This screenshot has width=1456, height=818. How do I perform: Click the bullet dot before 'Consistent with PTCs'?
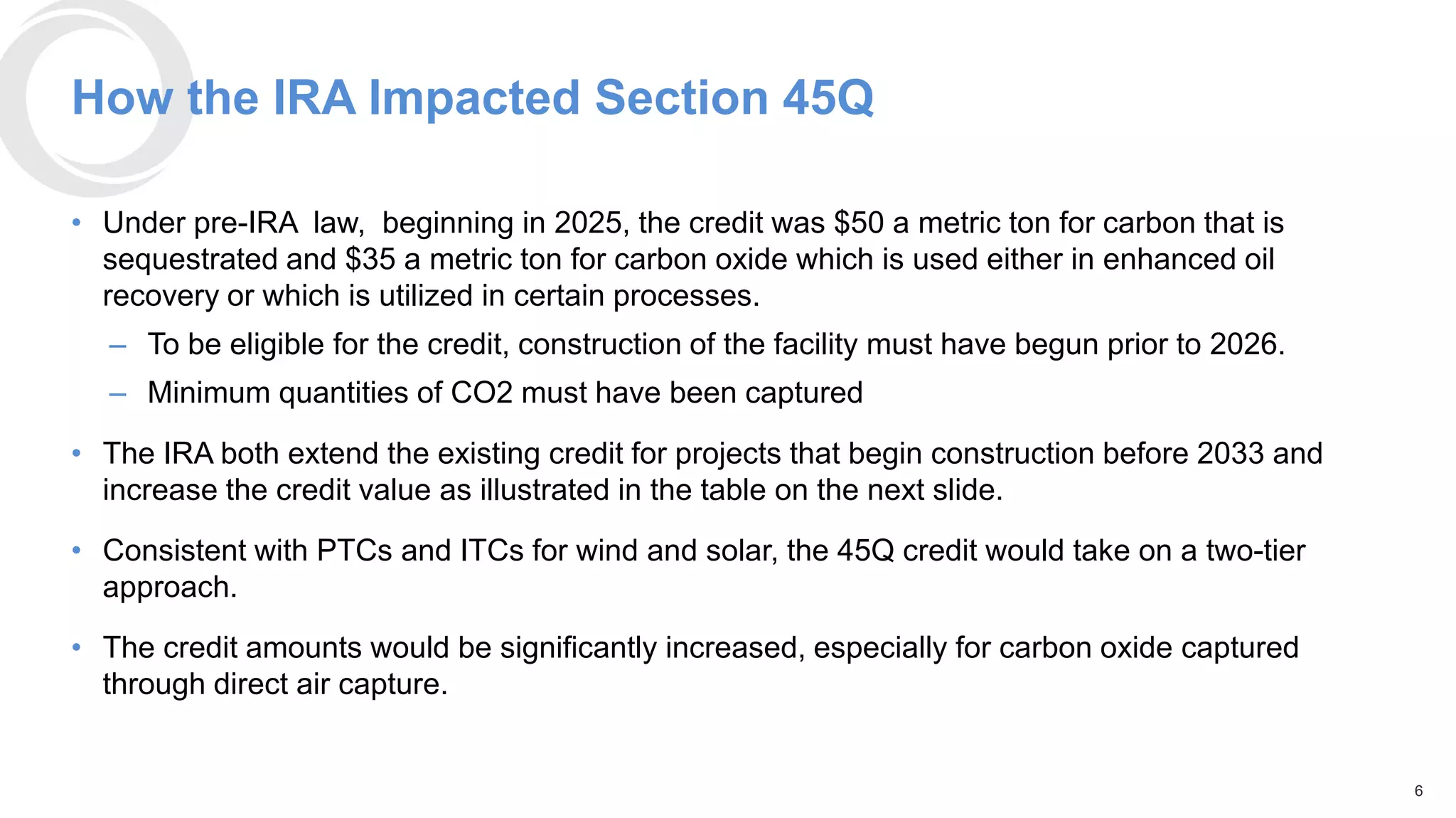pyautogui.click(x=77, y=551)
